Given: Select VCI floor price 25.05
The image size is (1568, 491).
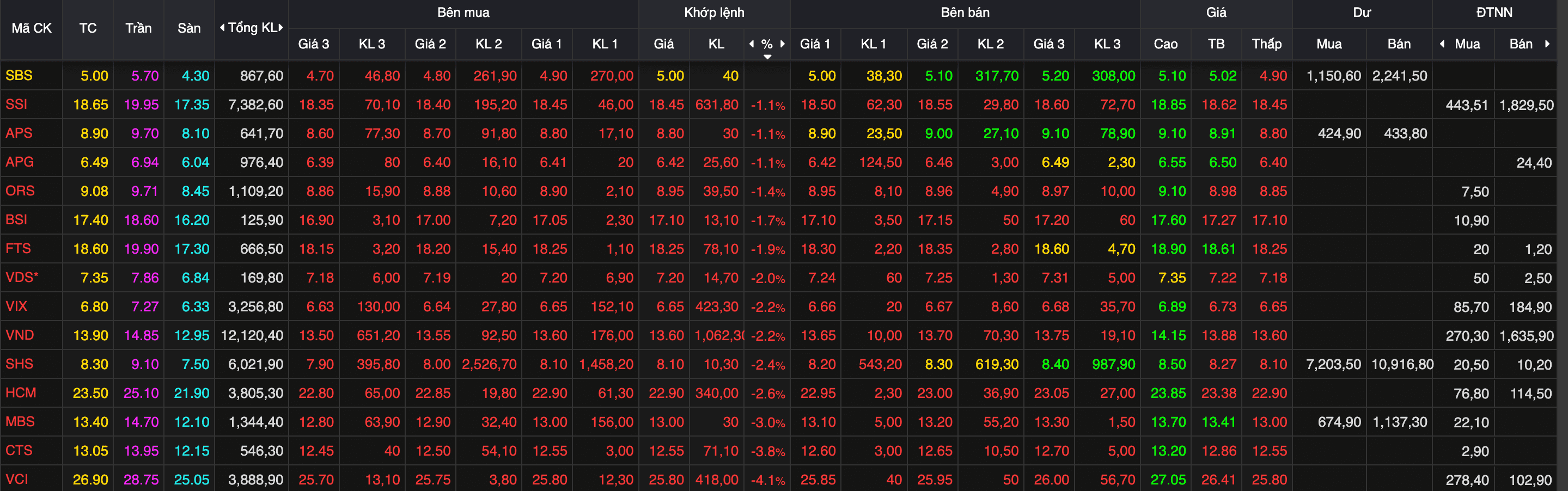Looking at the screenshot, I should 192,480.
